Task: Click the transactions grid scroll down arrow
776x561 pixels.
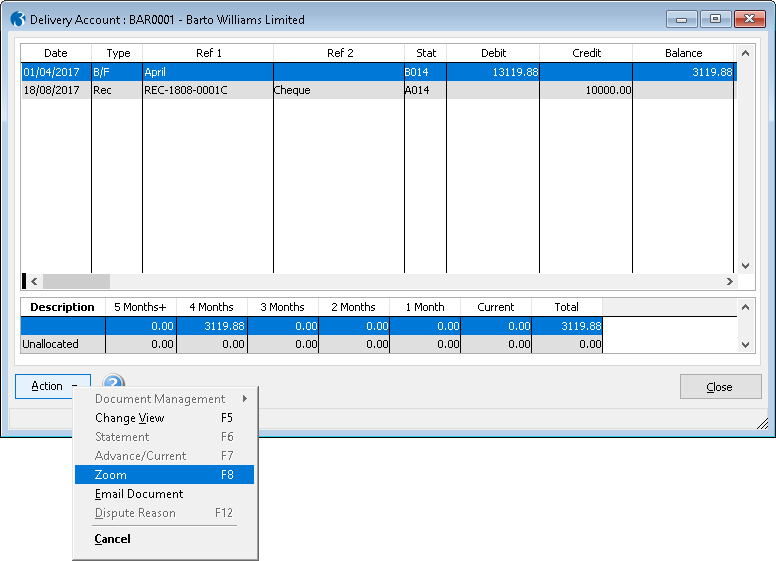Action: [745, 266]
